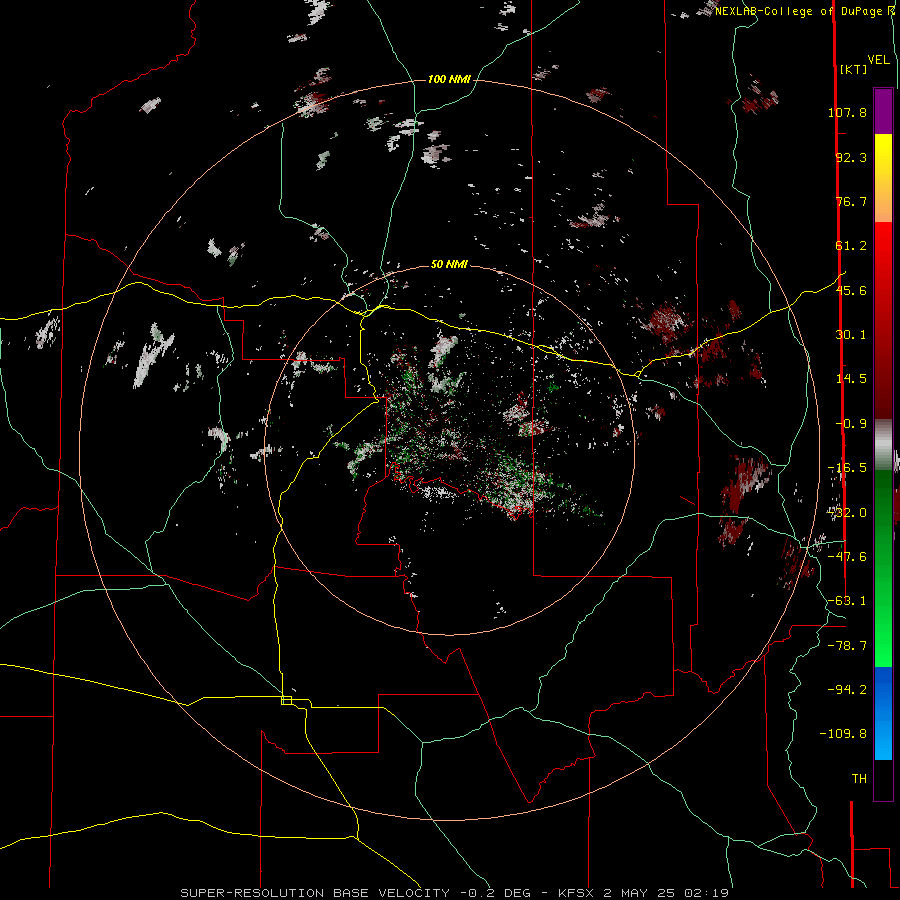Viewport: 900px width, 900px height.
Task: Click the -32.0 velocity scale value
Action: click(847, 513)
